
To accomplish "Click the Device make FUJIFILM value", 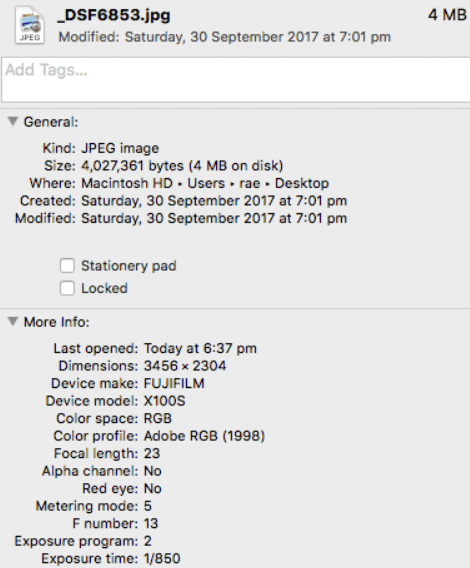I will [x=174, y=383].
